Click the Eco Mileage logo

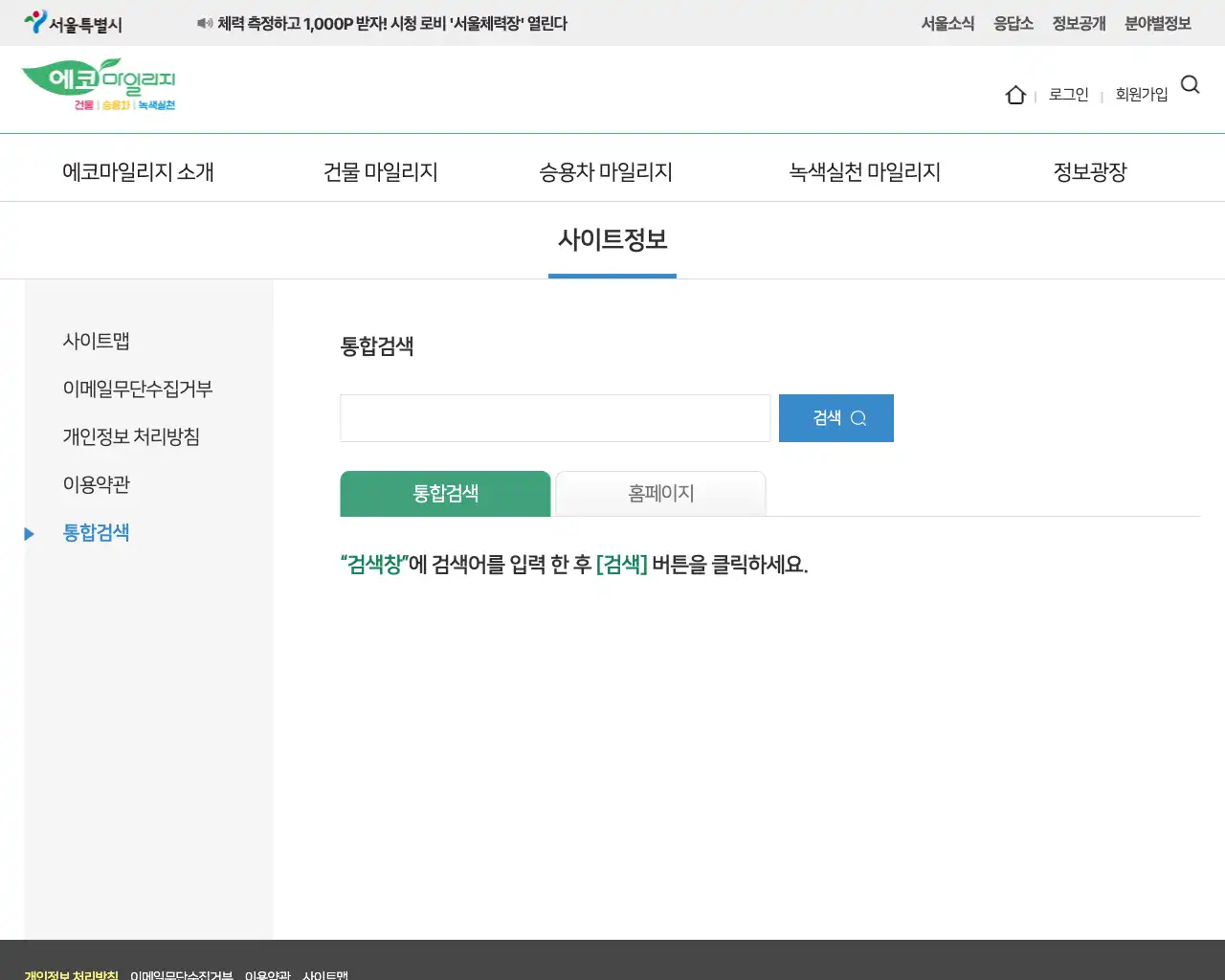99,85
